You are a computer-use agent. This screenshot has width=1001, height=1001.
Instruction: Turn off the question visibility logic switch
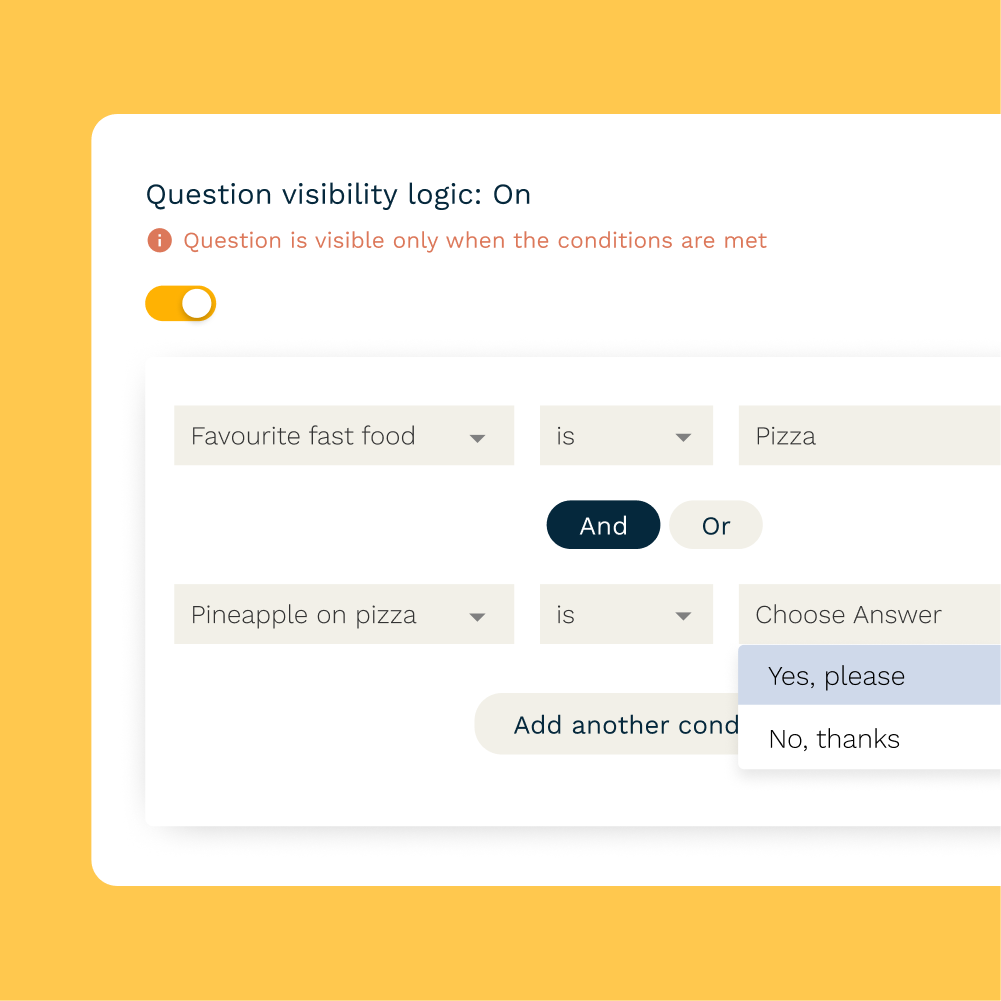coord(181,304)
